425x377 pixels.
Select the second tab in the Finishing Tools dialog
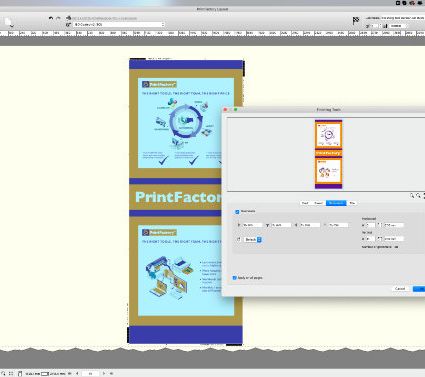pyautogui.click(x=319, y=203)
